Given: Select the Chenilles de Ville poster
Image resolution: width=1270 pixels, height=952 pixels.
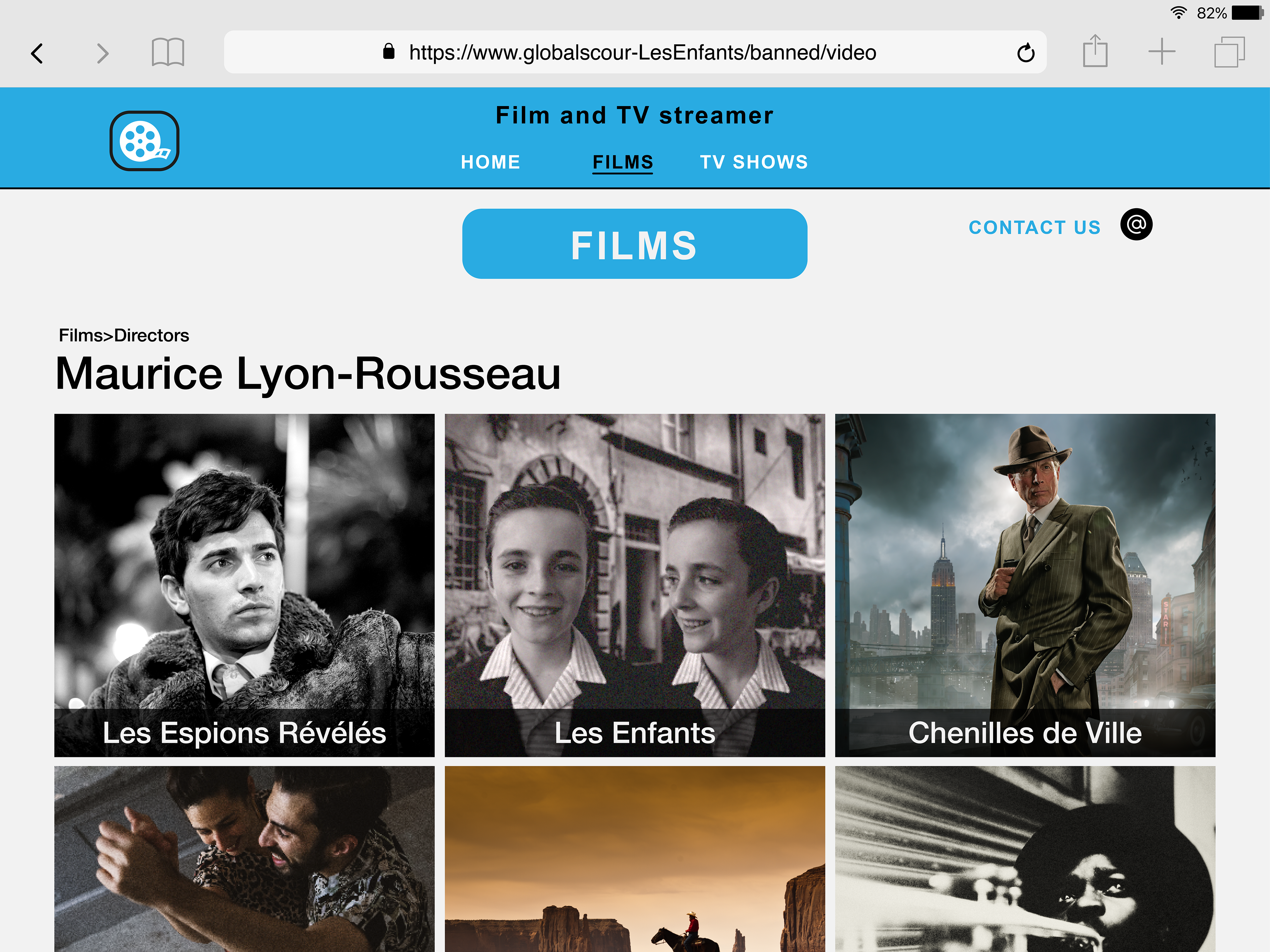Looking at the screenshot, I should pos(1025,585).
